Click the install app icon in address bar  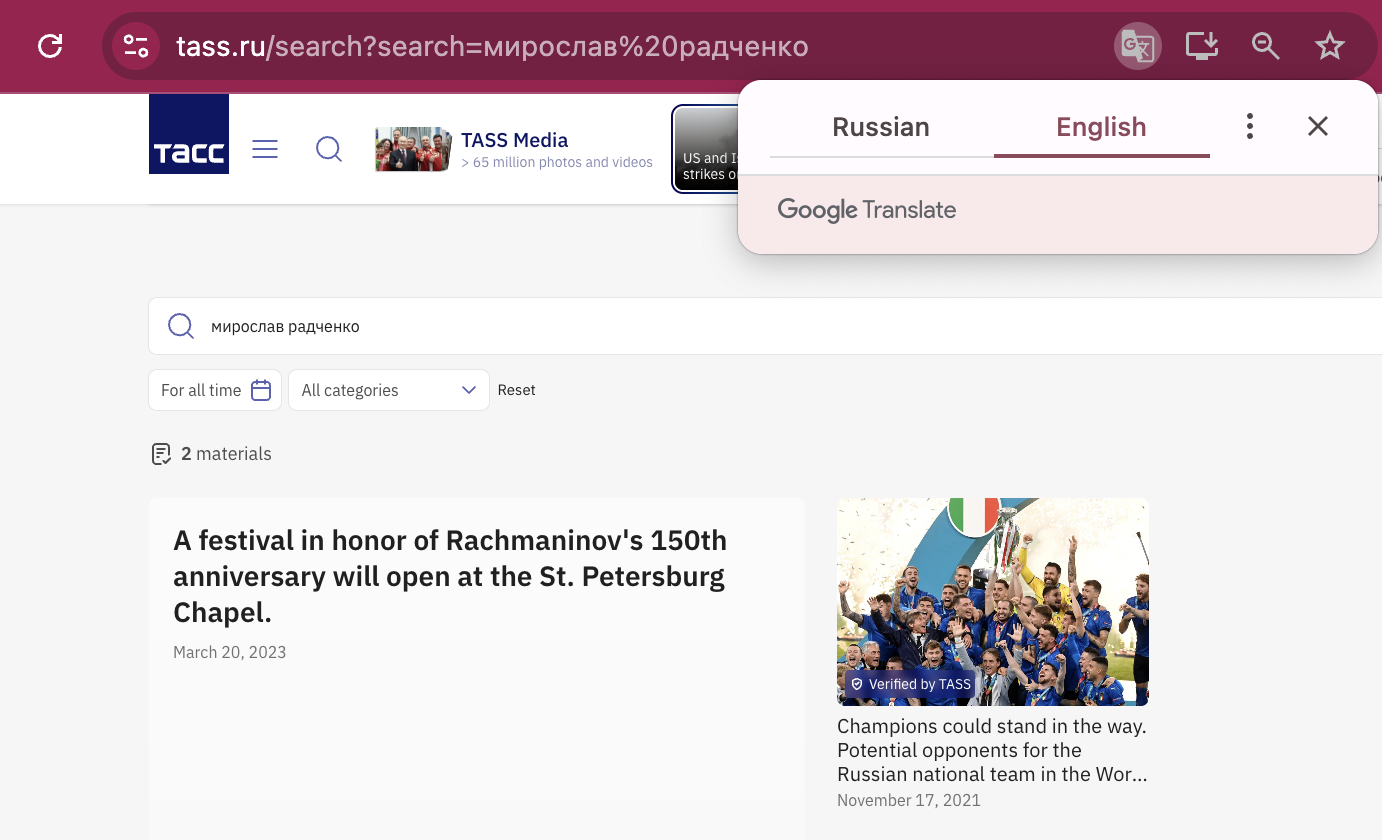(1201, 46)
